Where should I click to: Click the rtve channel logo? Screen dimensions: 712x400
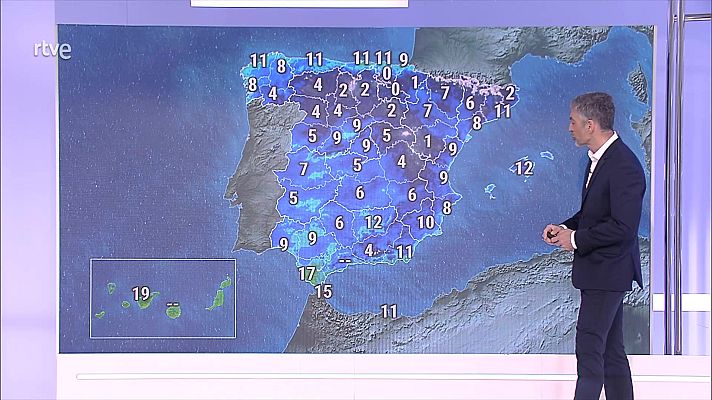[x=53, y=50]
